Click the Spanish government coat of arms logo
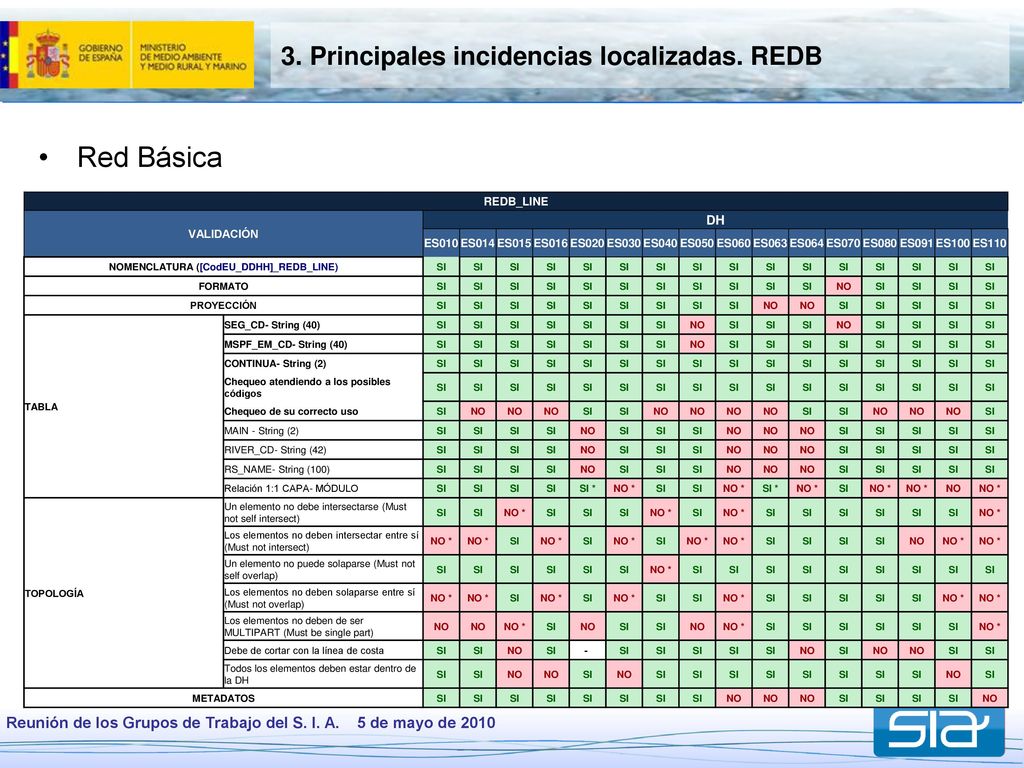This screenshot has width=1024, height=768. click(47, 54)
